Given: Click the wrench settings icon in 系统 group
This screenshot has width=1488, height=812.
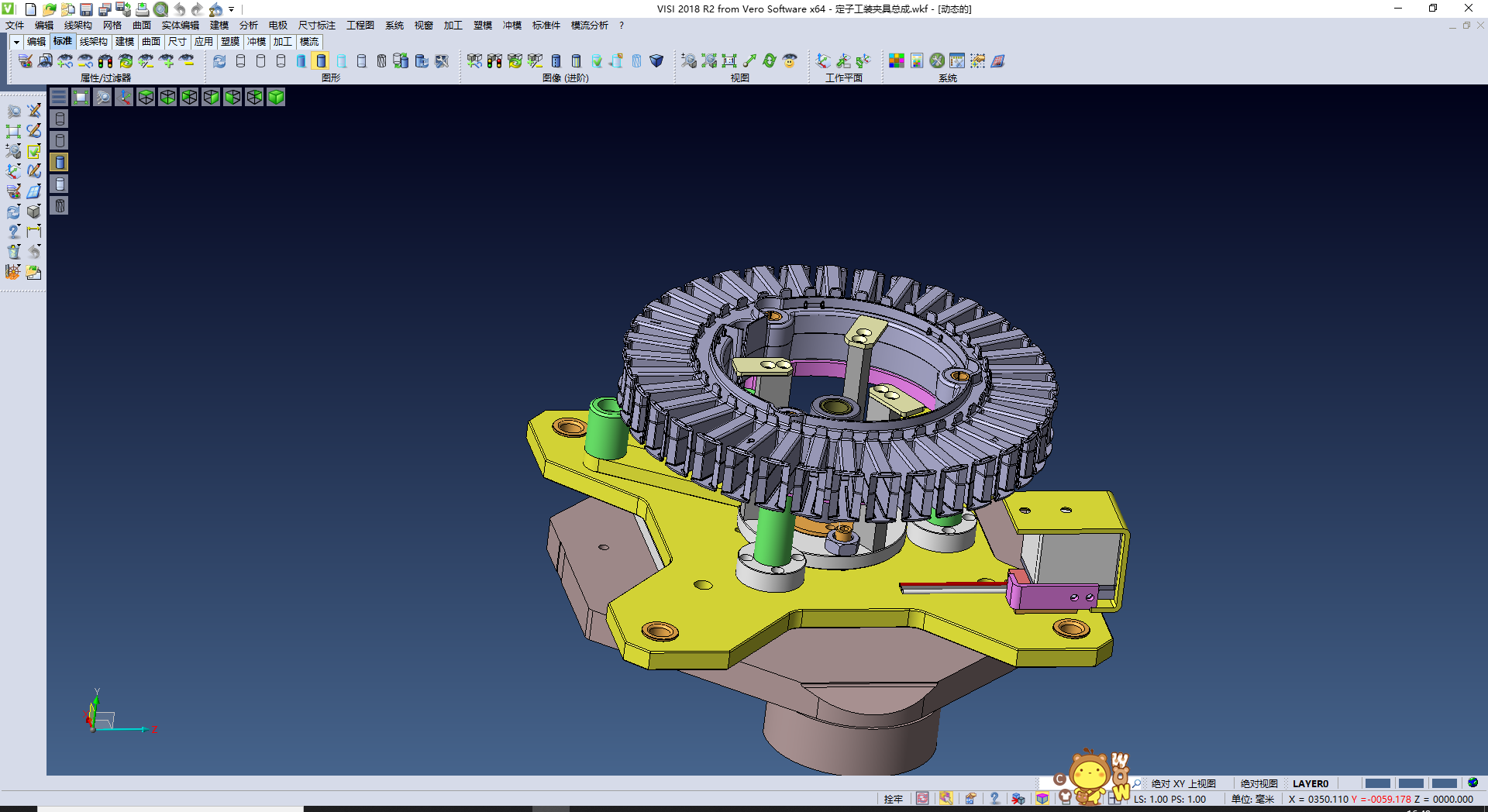Looking at the screenshot, I should (937, 60).
